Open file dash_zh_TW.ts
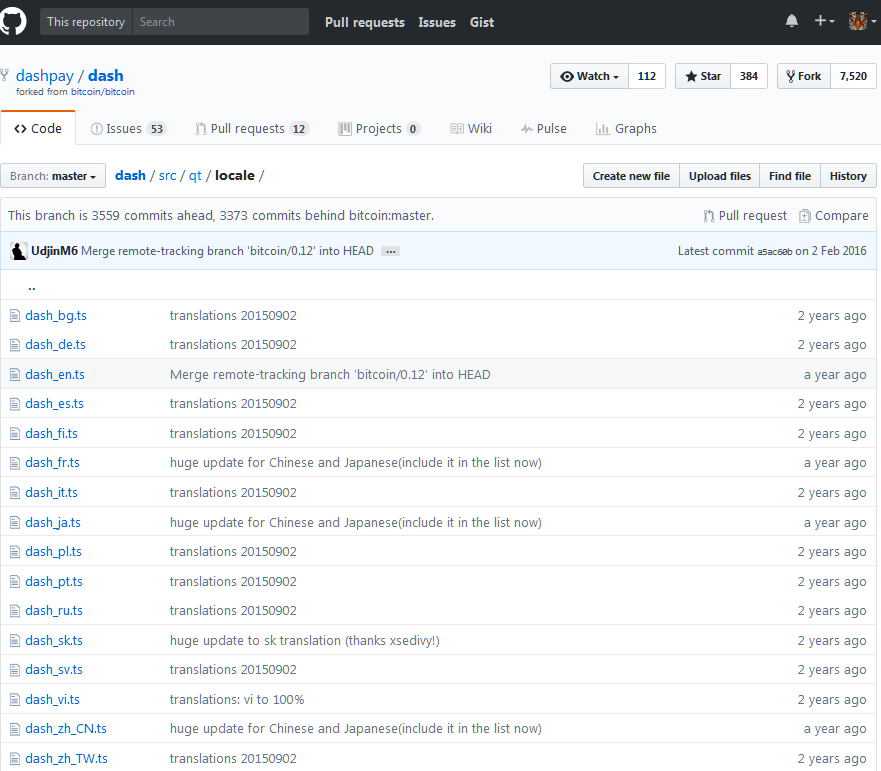 click(66, 759)
